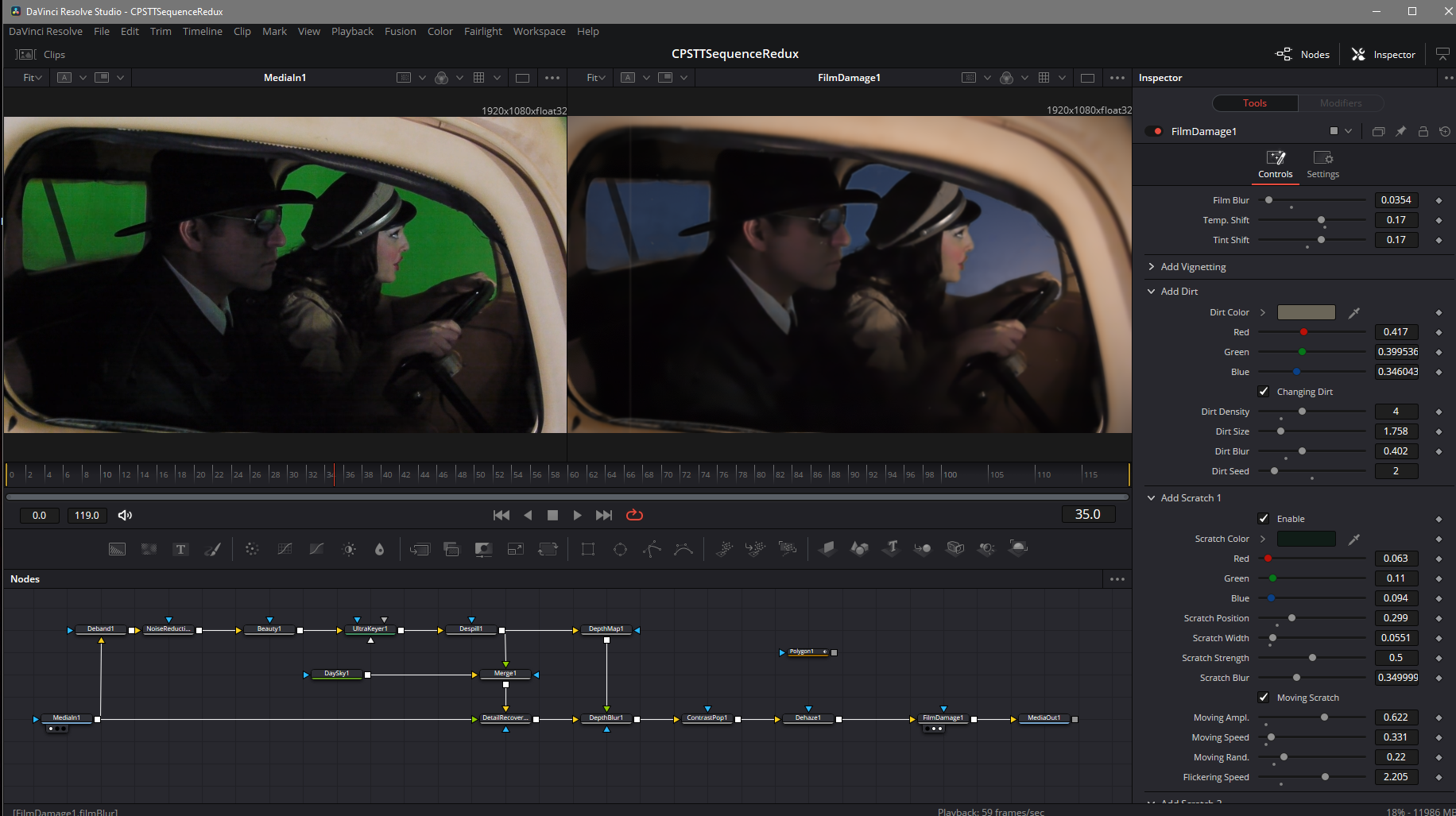Pin the FilmDamage1 inspector controls
The height and width of the screenshot is (816, 1456).
click(x=1400, y=131)
